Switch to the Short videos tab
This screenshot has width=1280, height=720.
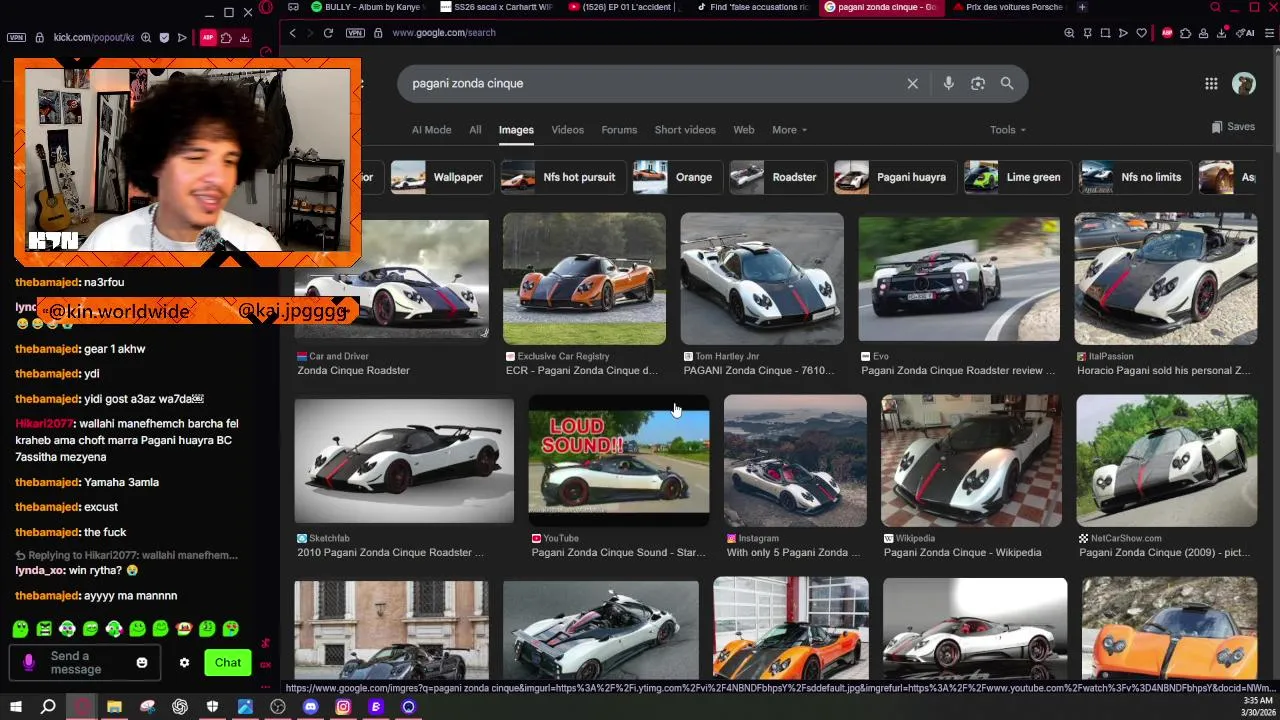click(x=685, y=130)
